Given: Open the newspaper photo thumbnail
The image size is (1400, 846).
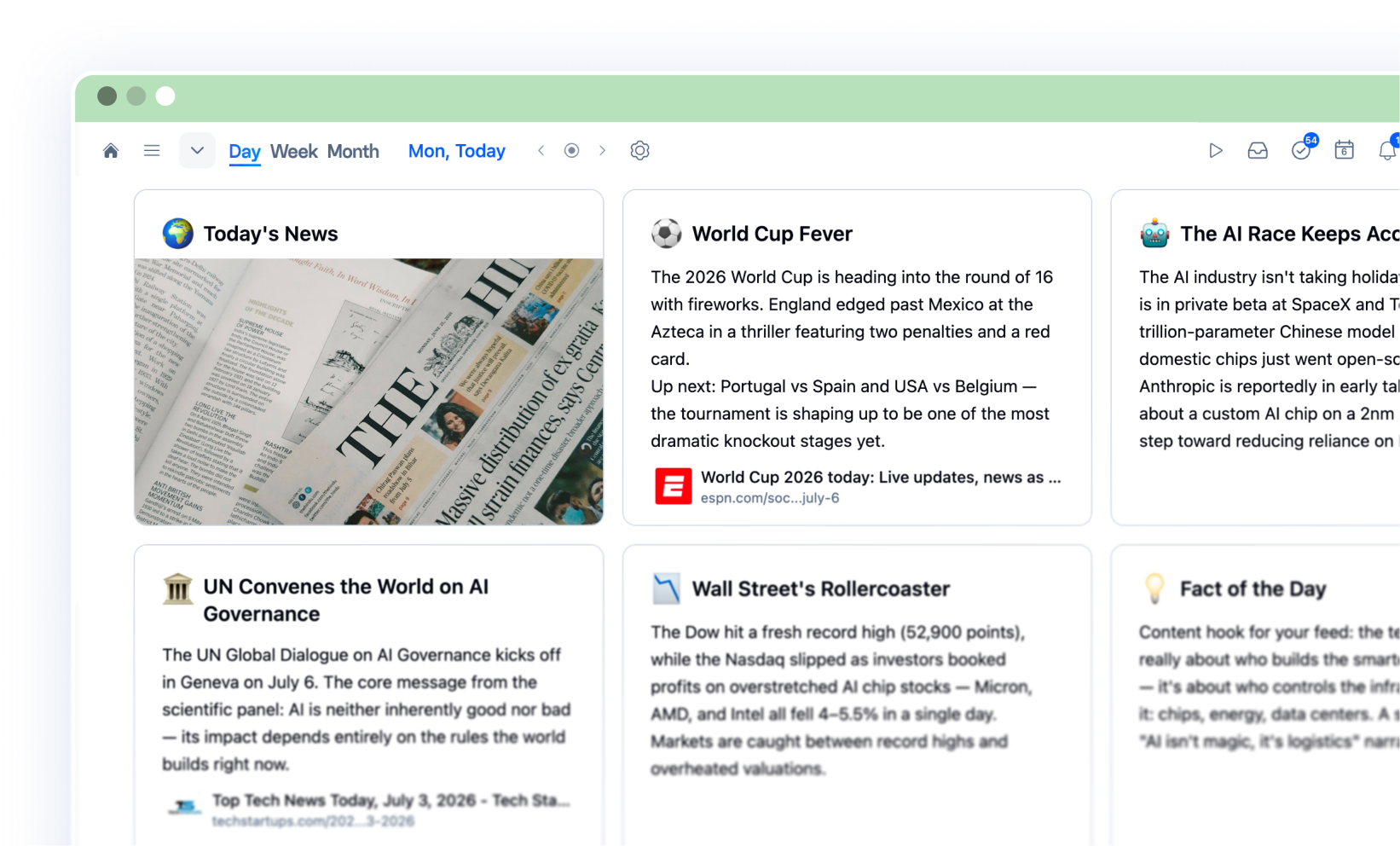Looking at the screenshot, I should [368, 391].
